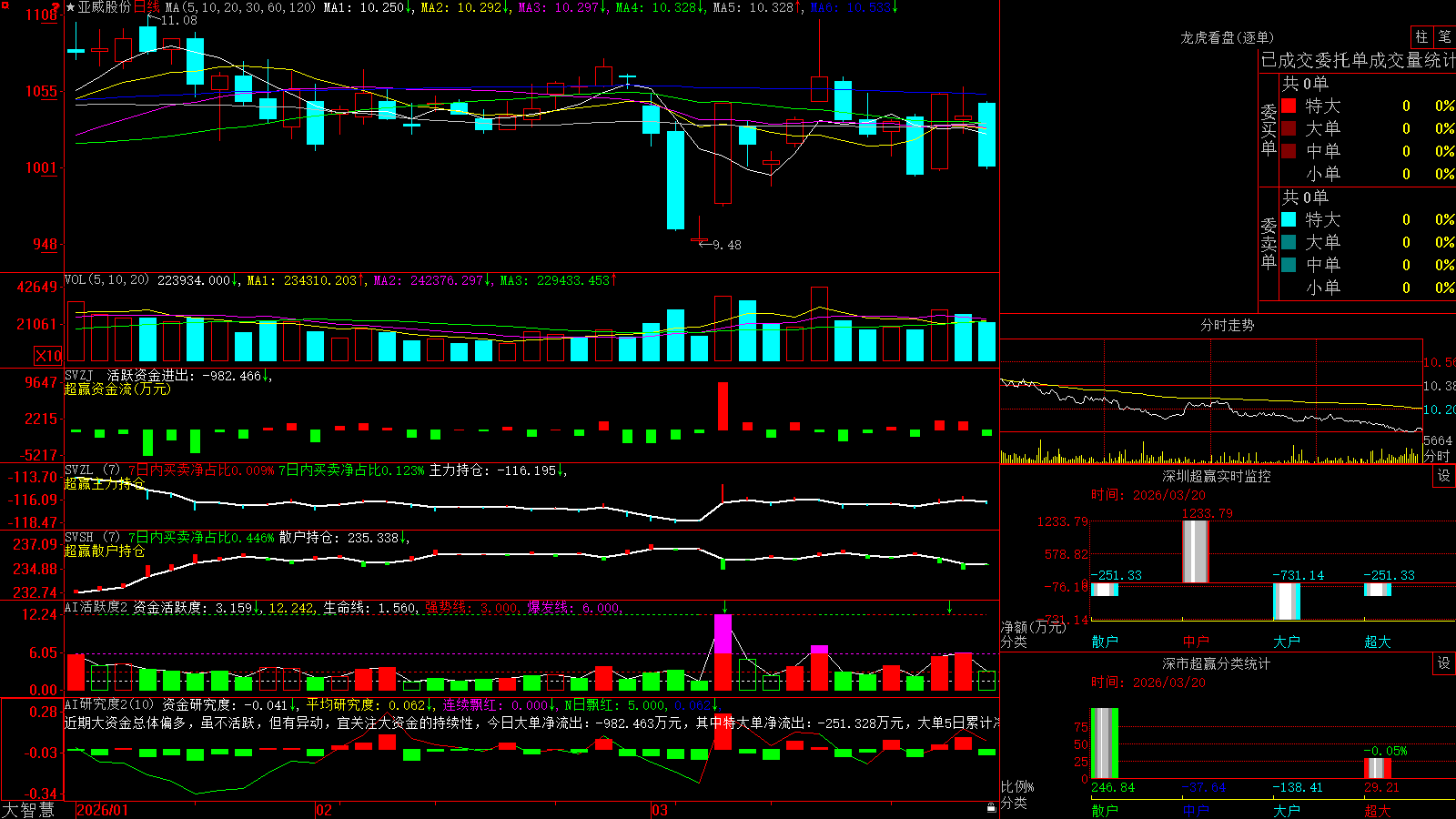Click the 散户 246.84 bar in category statistics
The width and height of the screenshot is (1456, 819).
1105,743
